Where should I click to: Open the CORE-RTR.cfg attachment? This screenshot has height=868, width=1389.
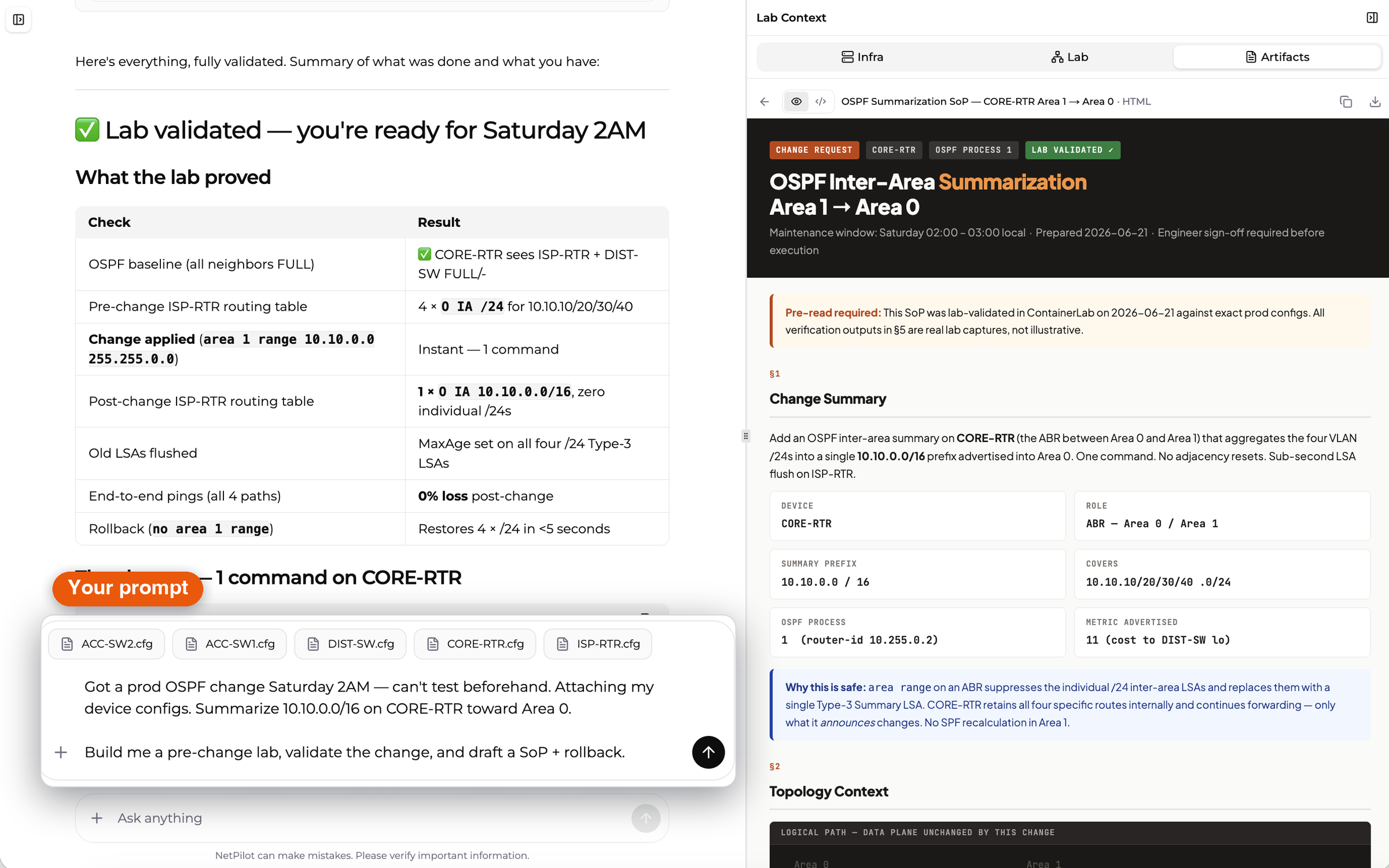tap(475, 643)
